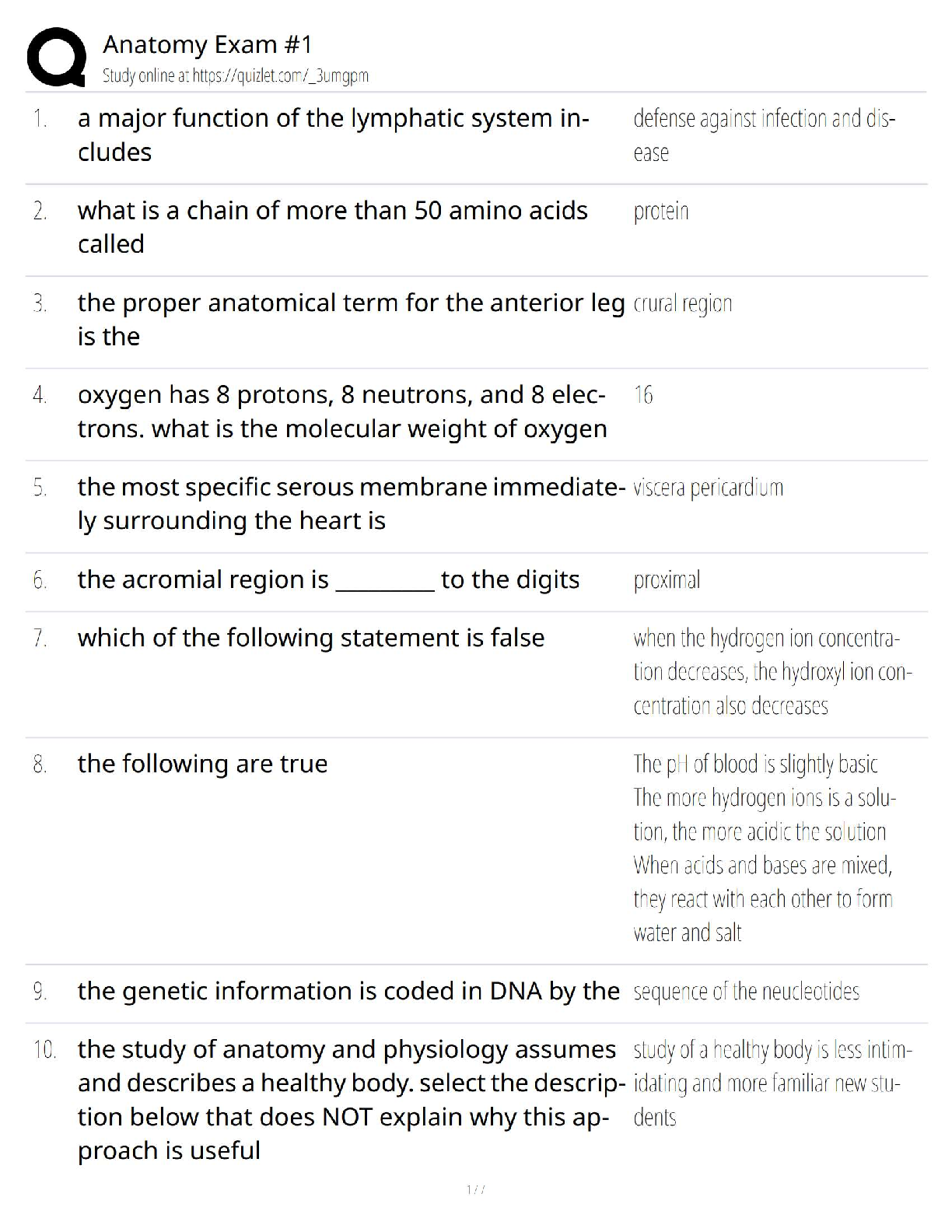
Task: Select question 4 about oxygen molecular weight
Action: pyautogui.click(x=342, y=411)
